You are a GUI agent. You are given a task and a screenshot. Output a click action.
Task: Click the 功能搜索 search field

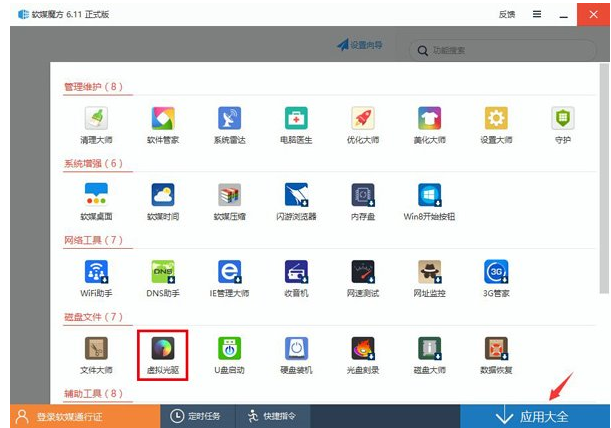pyautogui.click(x=503, y=50)
